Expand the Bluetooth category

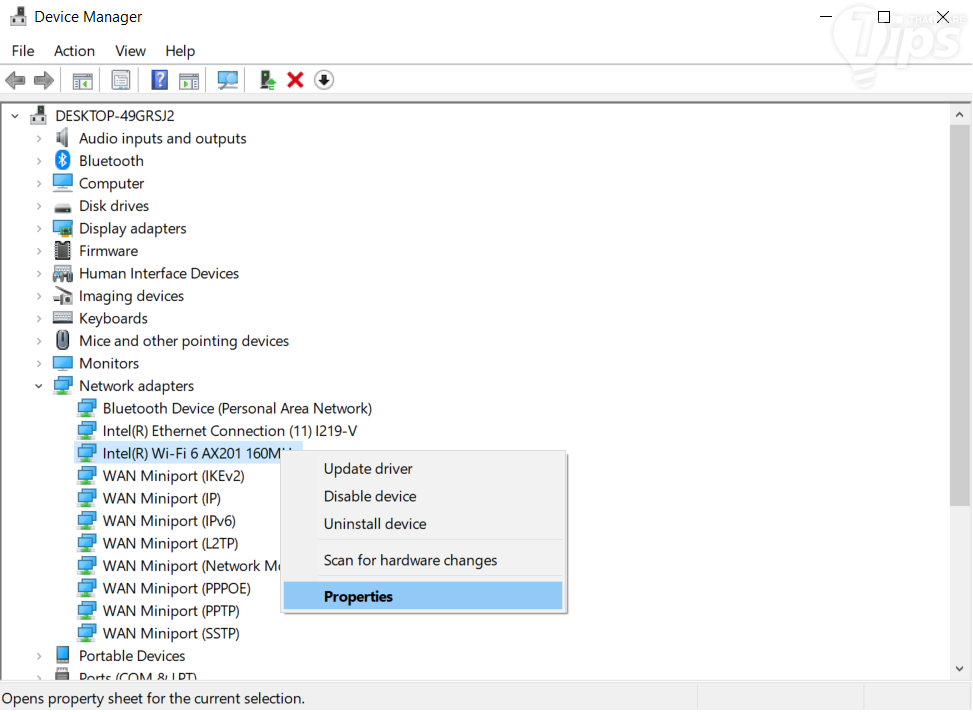[39, 161]
